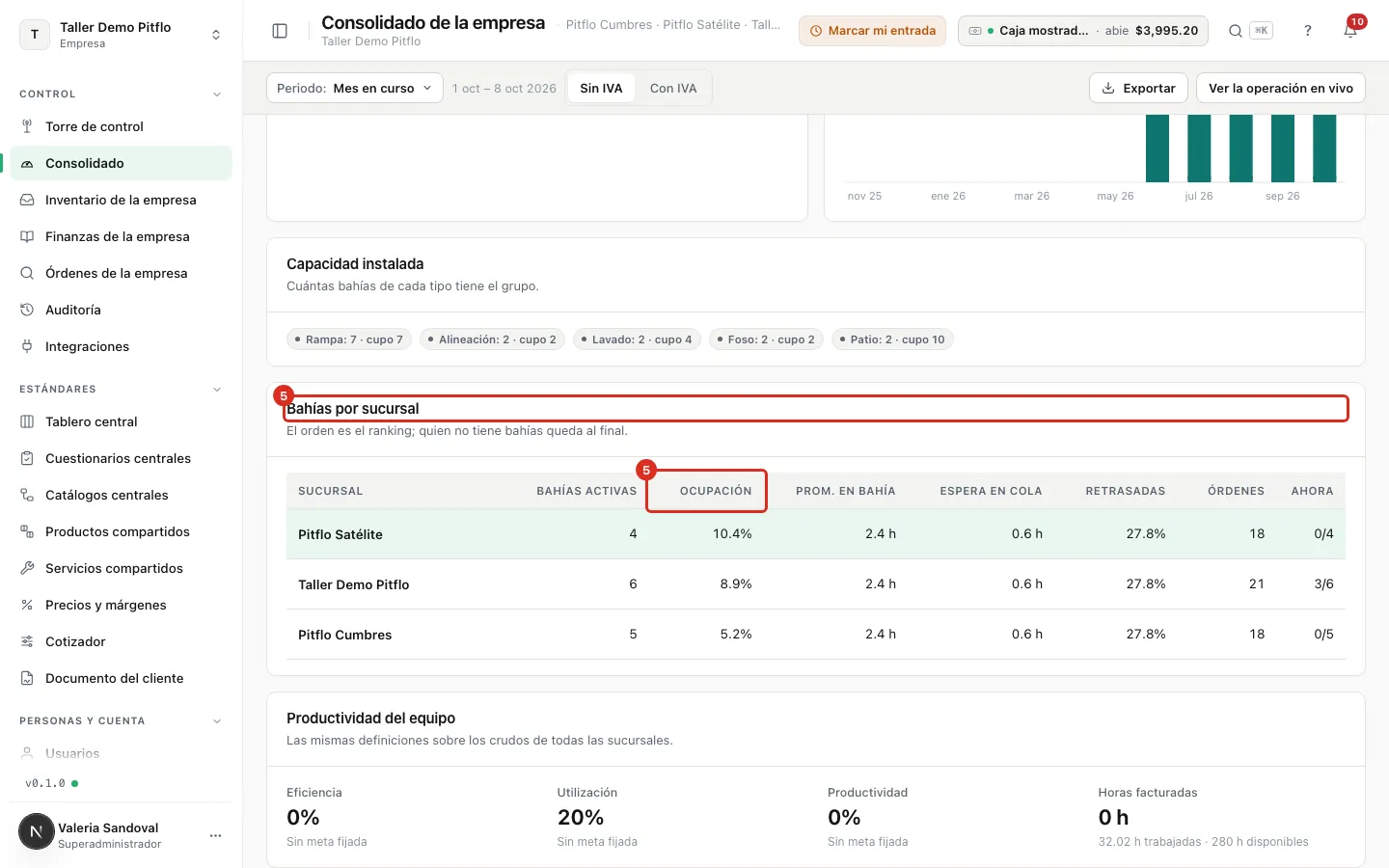
Task: Open notifications bell with 10 badge
Action: point(1351,29)
